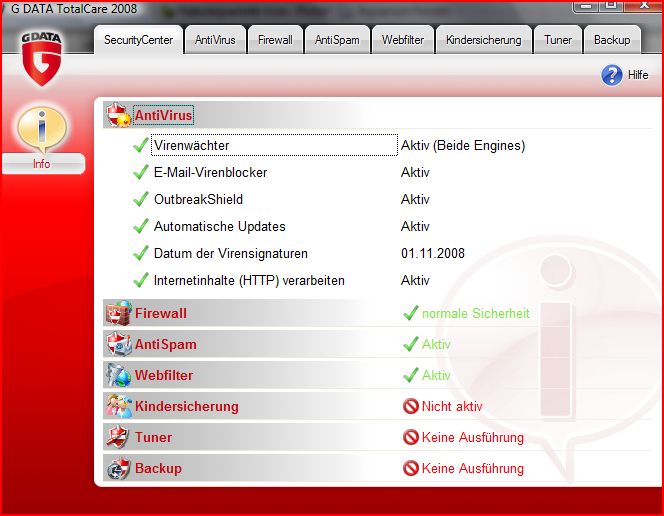Open the Tuner tab
The height and width of the screenshot is (516, 664).
pyautogui.click(x=558, y=40)
